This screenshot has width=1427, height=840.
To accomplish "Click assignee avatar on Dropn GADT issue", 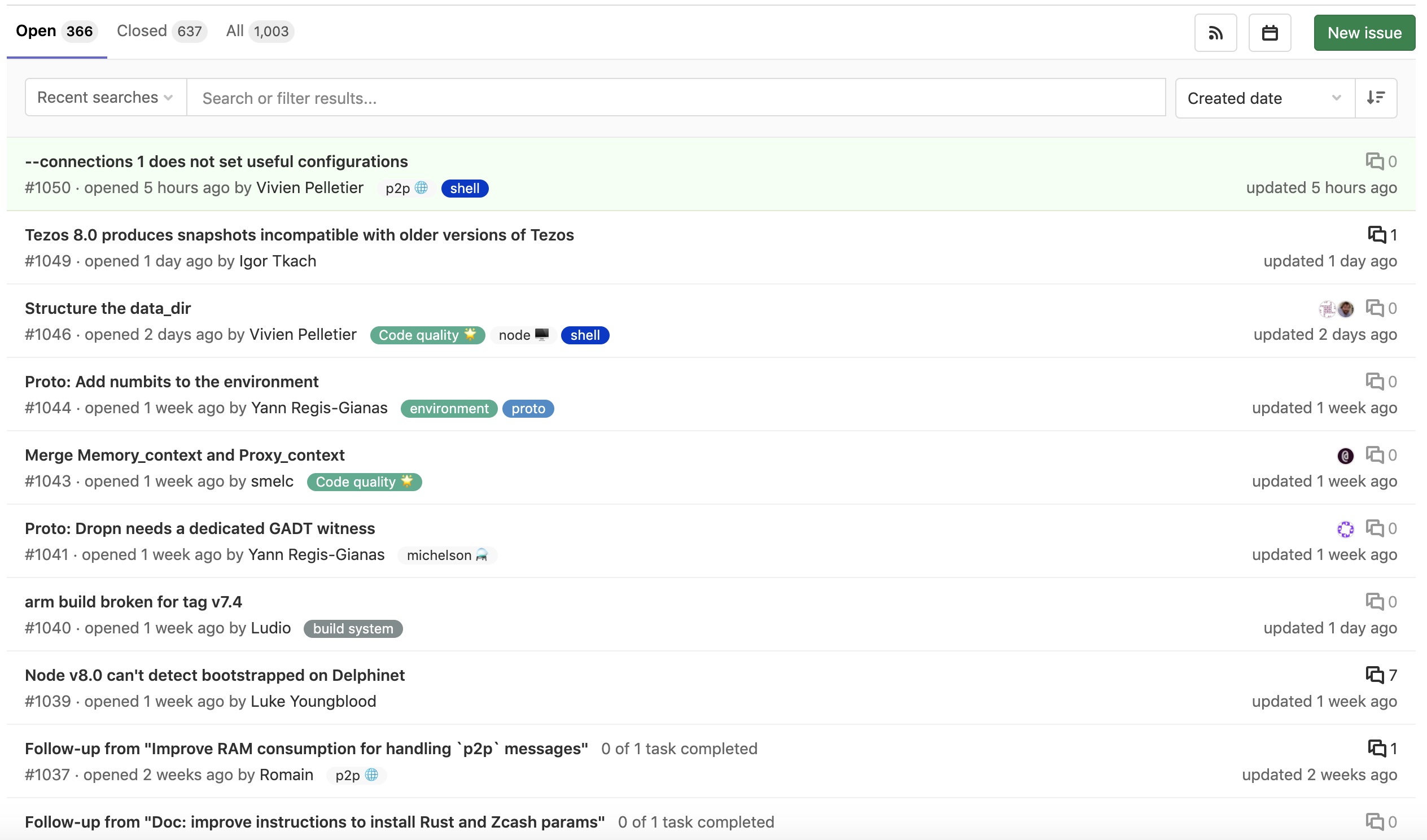I will (x=1346, y=529).
